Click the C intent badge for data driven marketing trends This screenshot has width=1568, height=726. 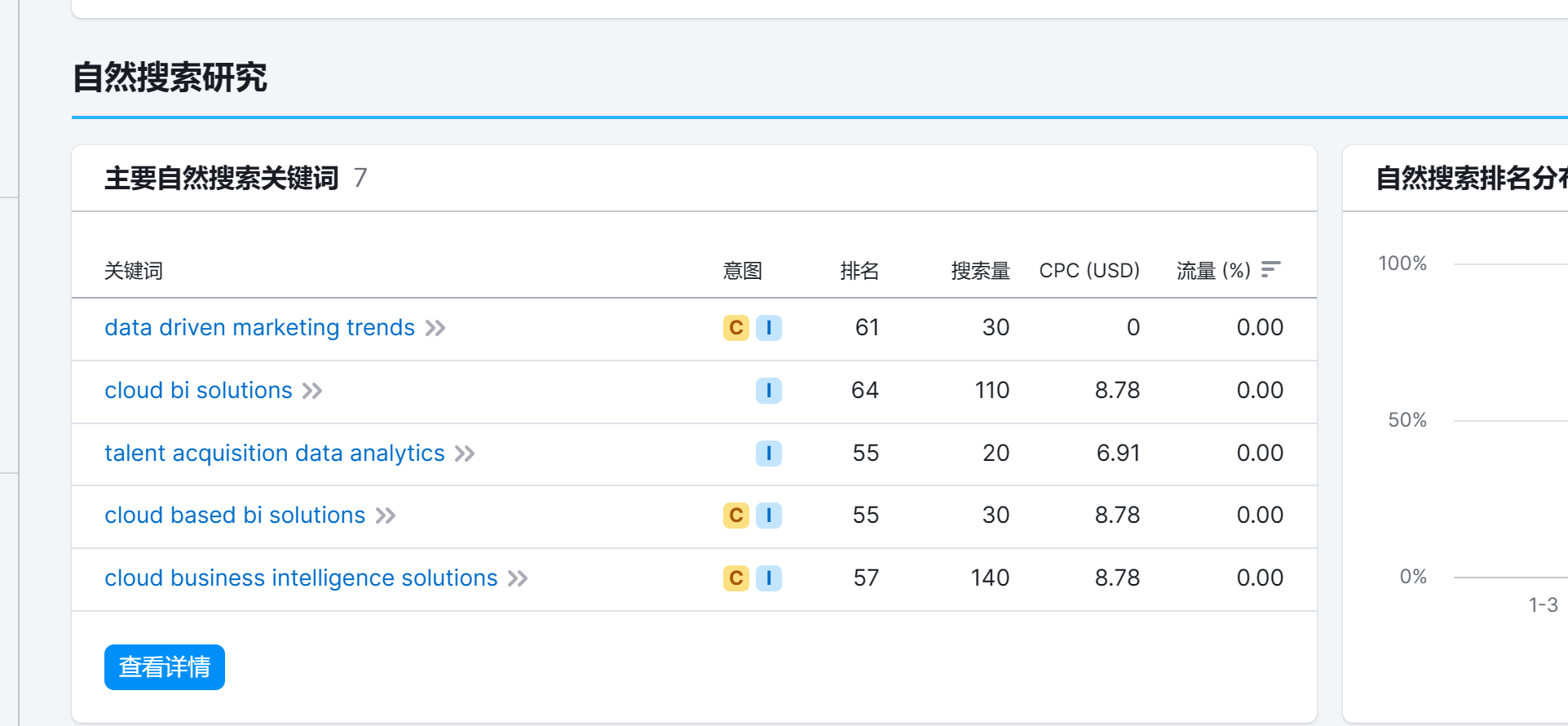click(735, 328)
